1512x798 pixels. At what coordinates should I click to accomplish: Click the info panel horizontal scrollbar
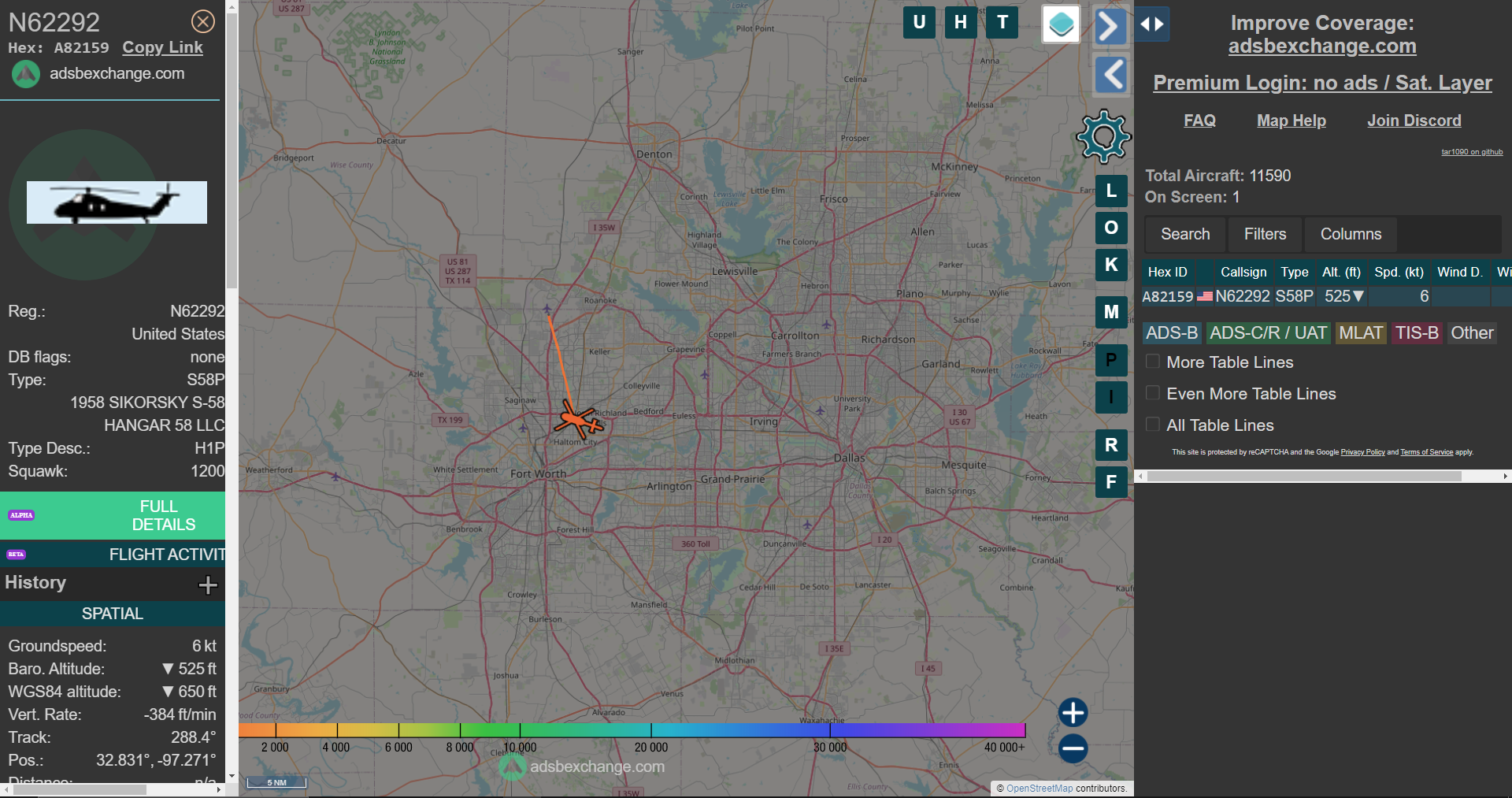pyautogui.click(x=80, y=789)
